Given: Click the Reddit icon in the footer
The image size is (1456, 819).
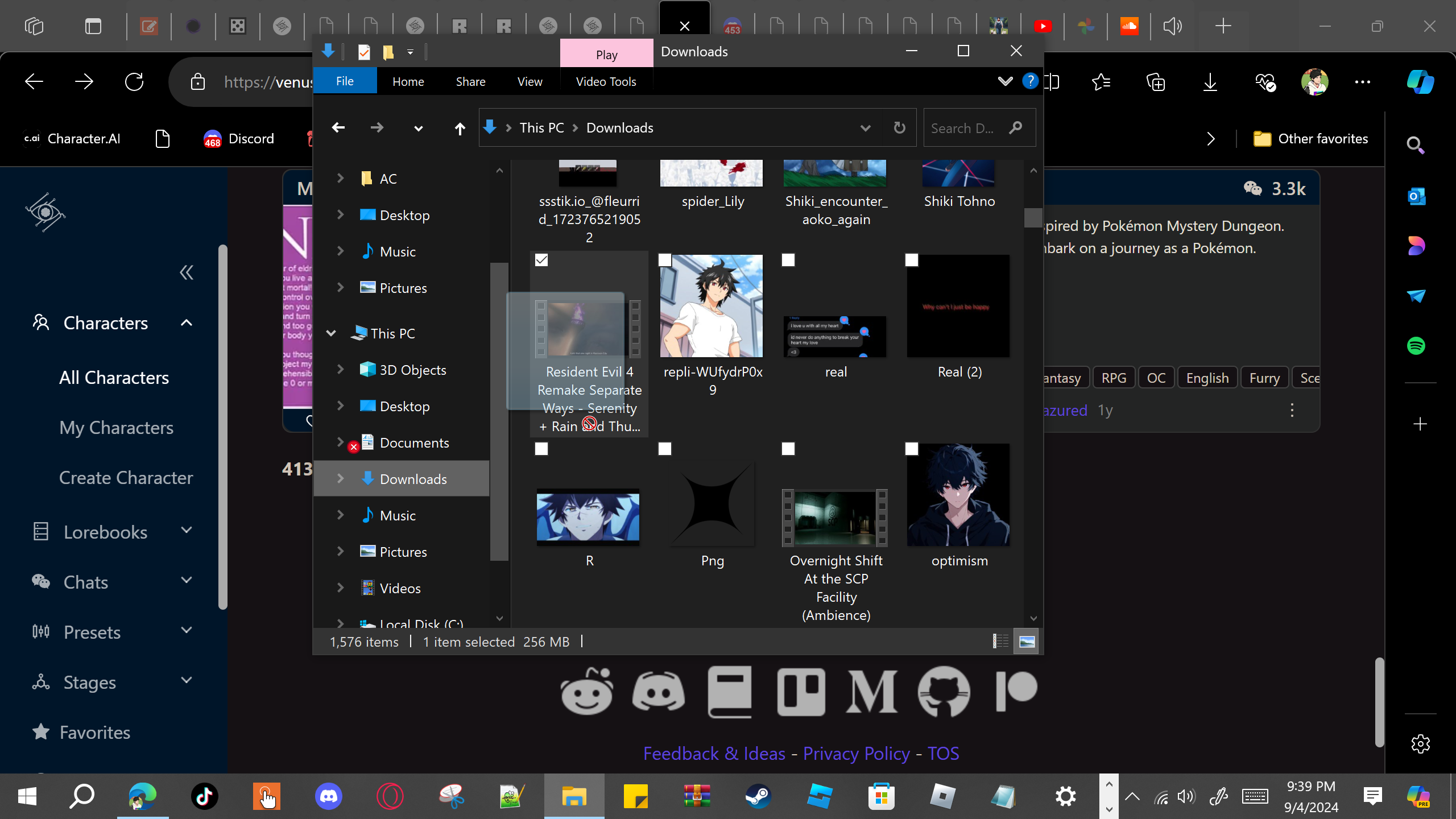Looking at the screenshot, I should 587,691.
